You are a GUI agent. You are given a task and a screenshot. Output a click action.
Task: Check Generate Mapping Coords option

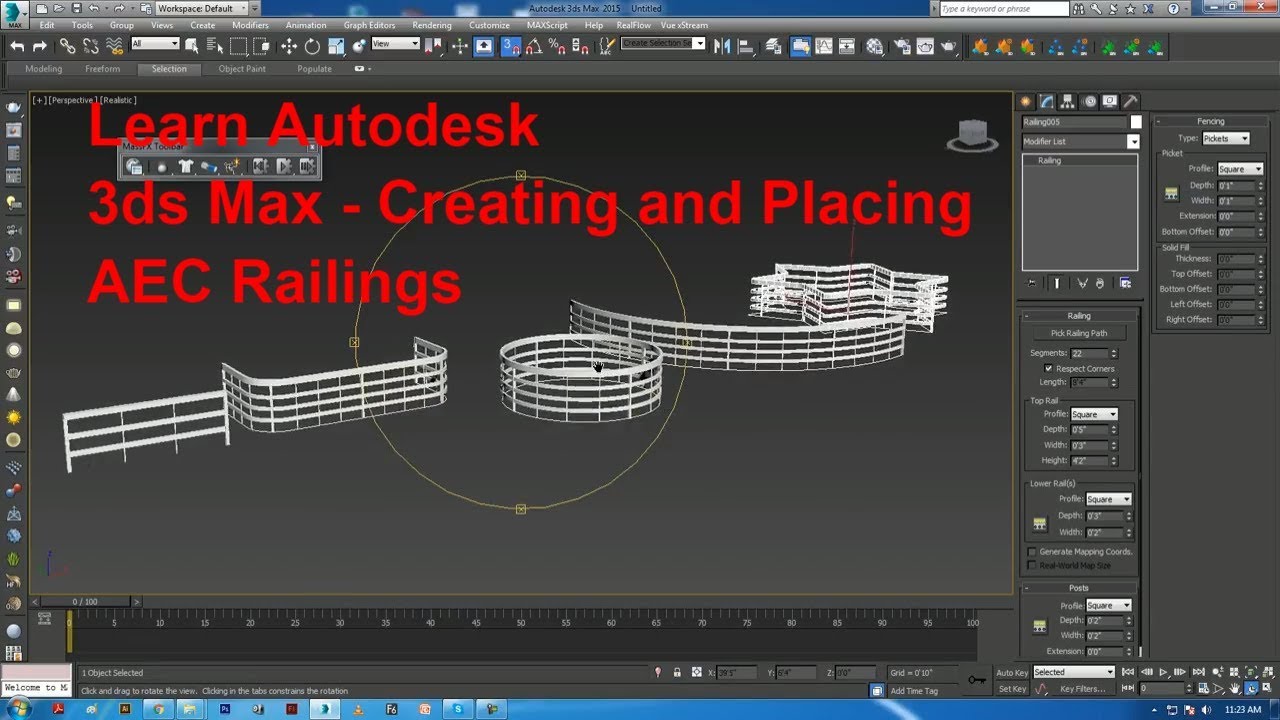(x=1032, y=552)
